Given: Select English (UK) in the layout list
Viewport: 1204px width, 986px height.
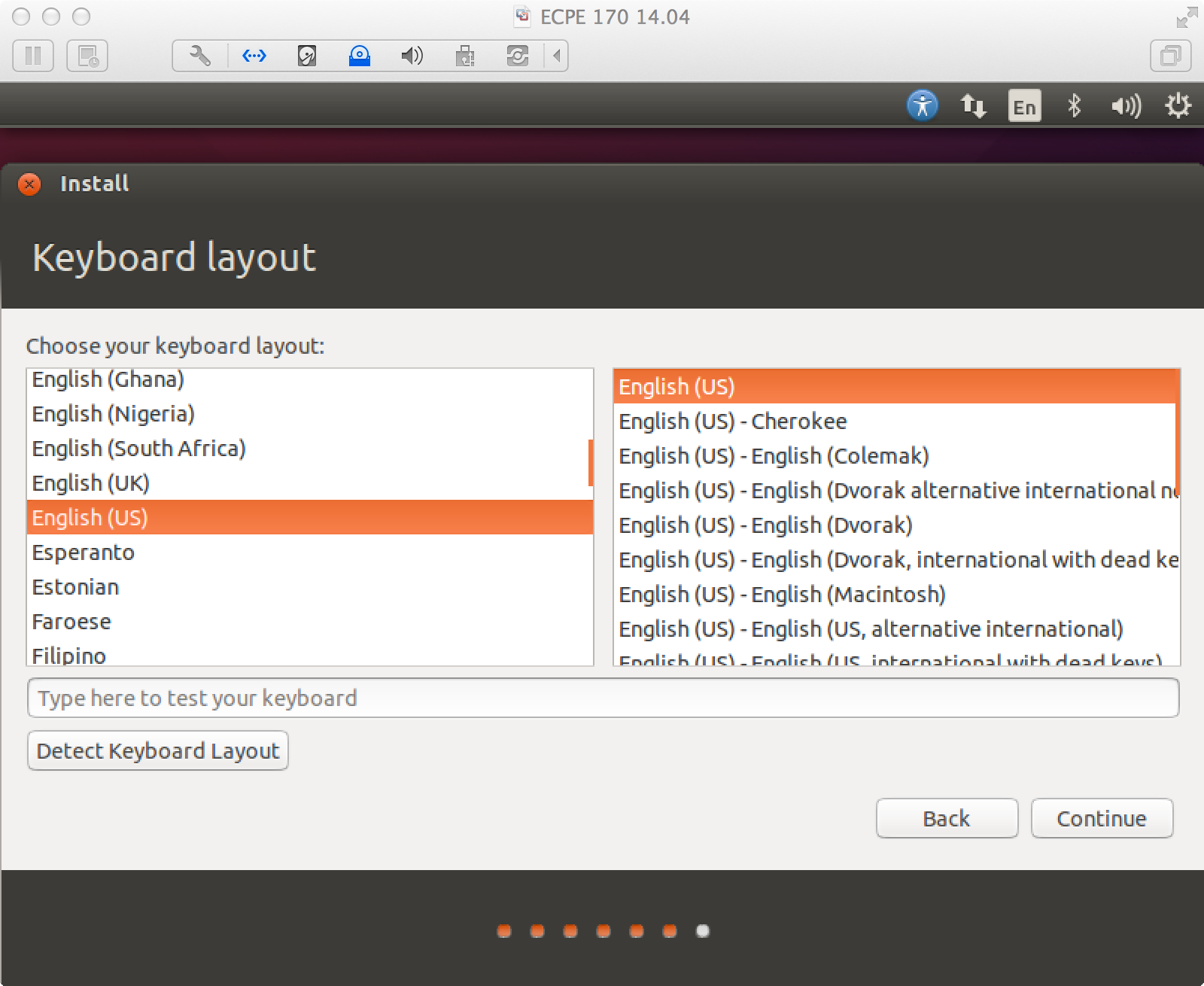Looking at the screenshot, I should tap(90, 482).
